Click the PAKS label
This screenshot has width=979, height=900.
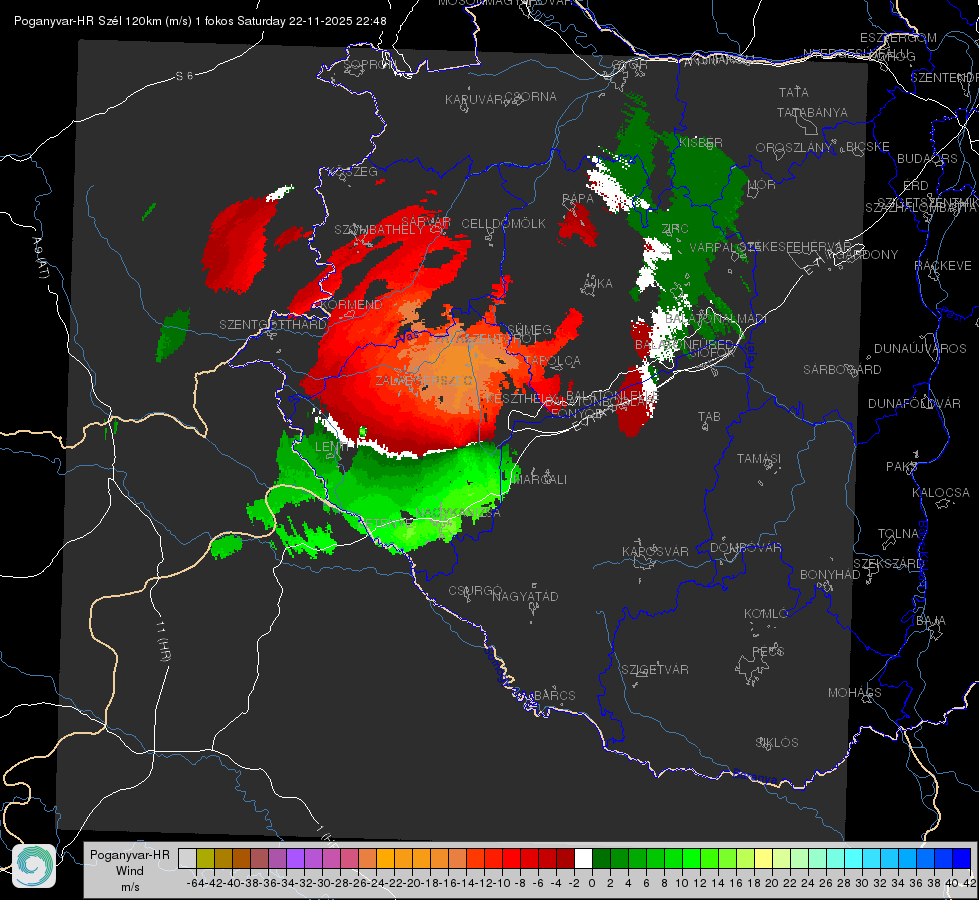pos(902,467)
